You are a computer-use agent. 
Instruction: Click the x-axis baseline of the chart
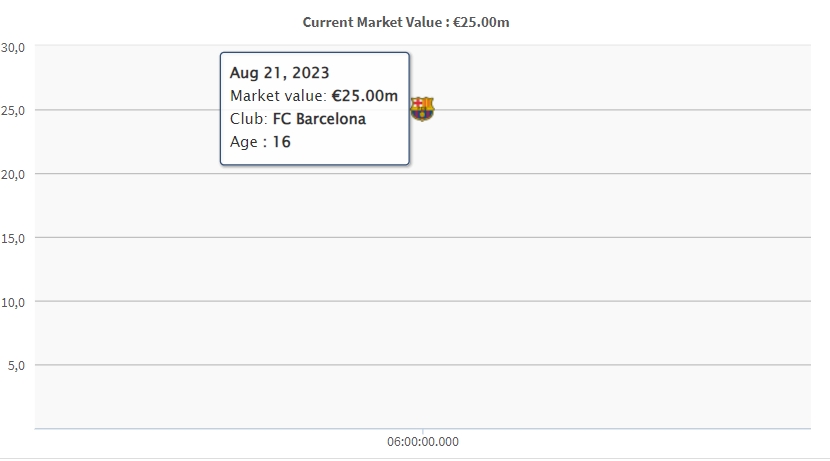[422, 428]
